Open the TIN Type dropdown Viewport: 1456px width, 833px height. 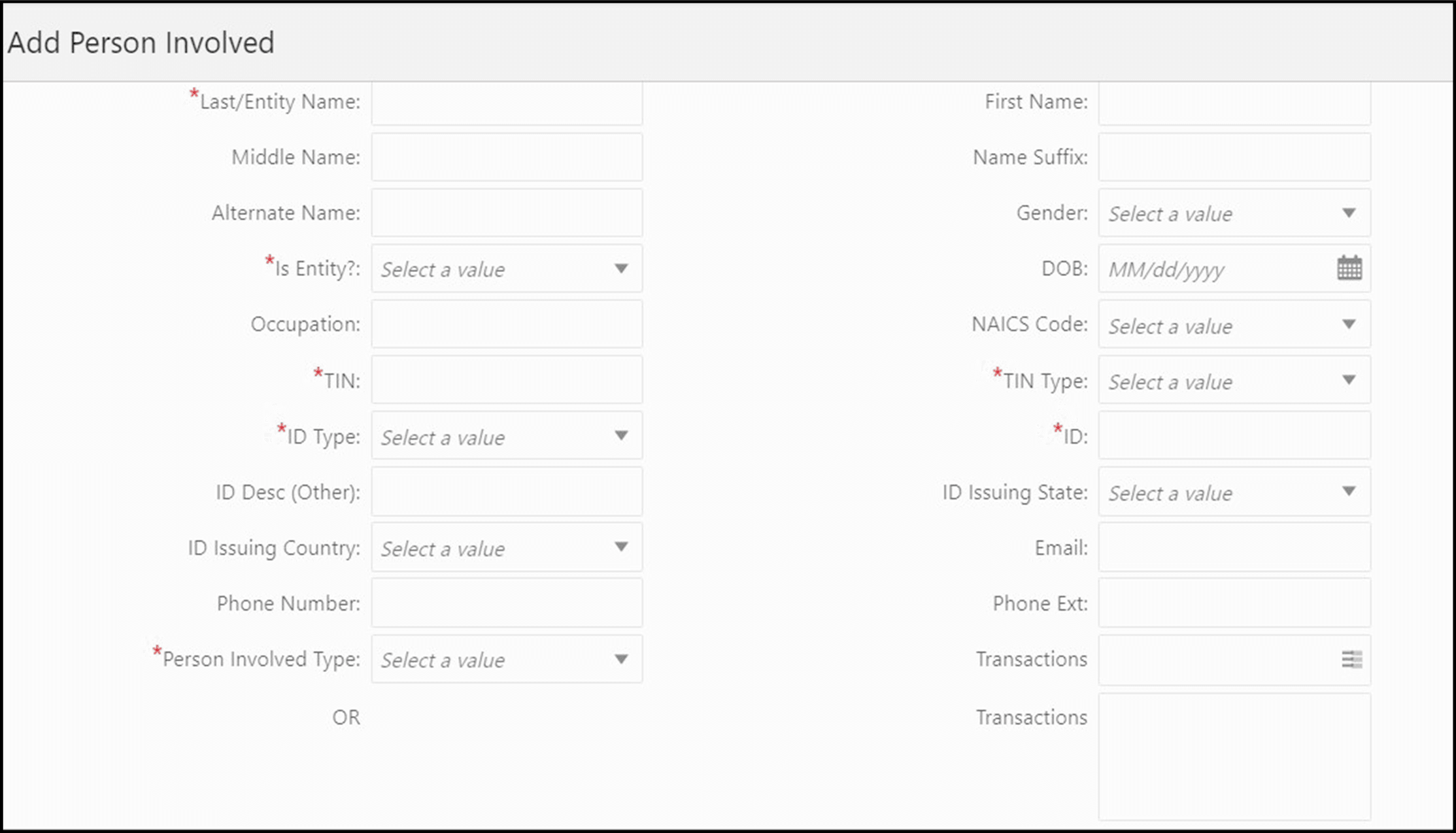coord(1234,381)
